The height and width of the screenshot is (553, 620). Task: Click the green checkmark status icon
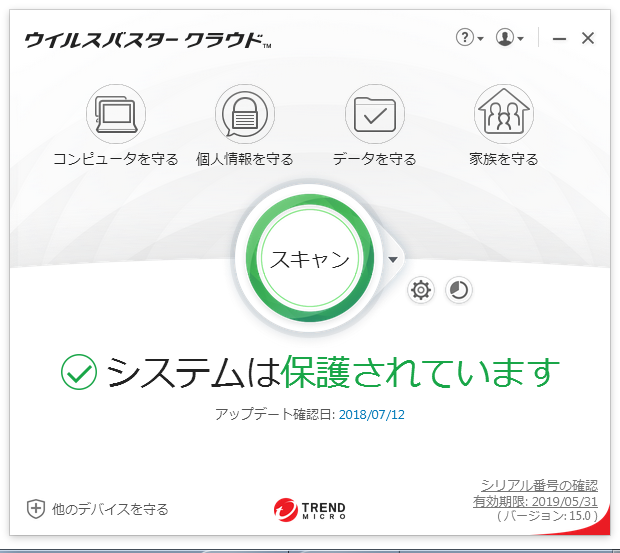tap(78, 372)
